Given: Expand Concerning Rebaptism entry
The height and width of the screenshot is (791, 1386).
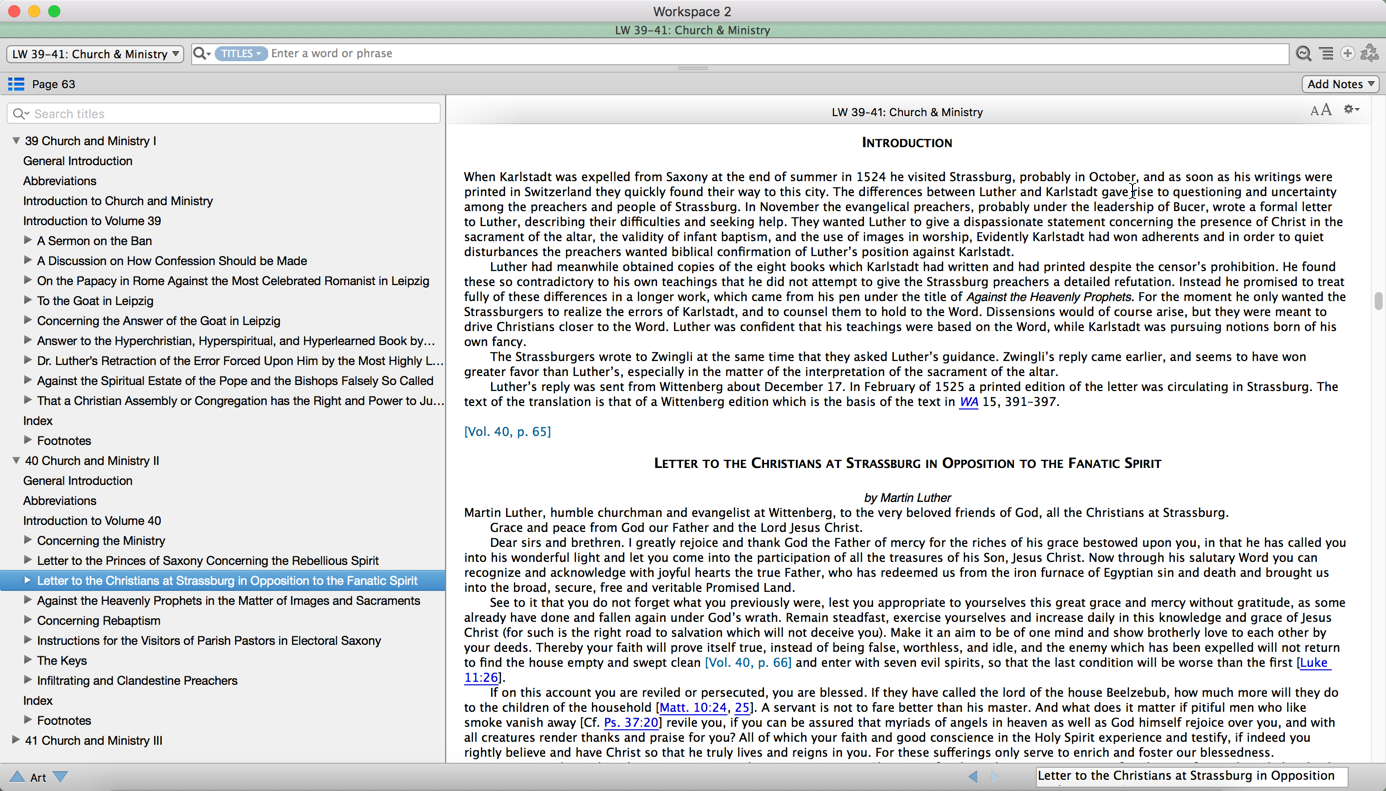Looking at the screenshot, I should [x=28, y=621].
